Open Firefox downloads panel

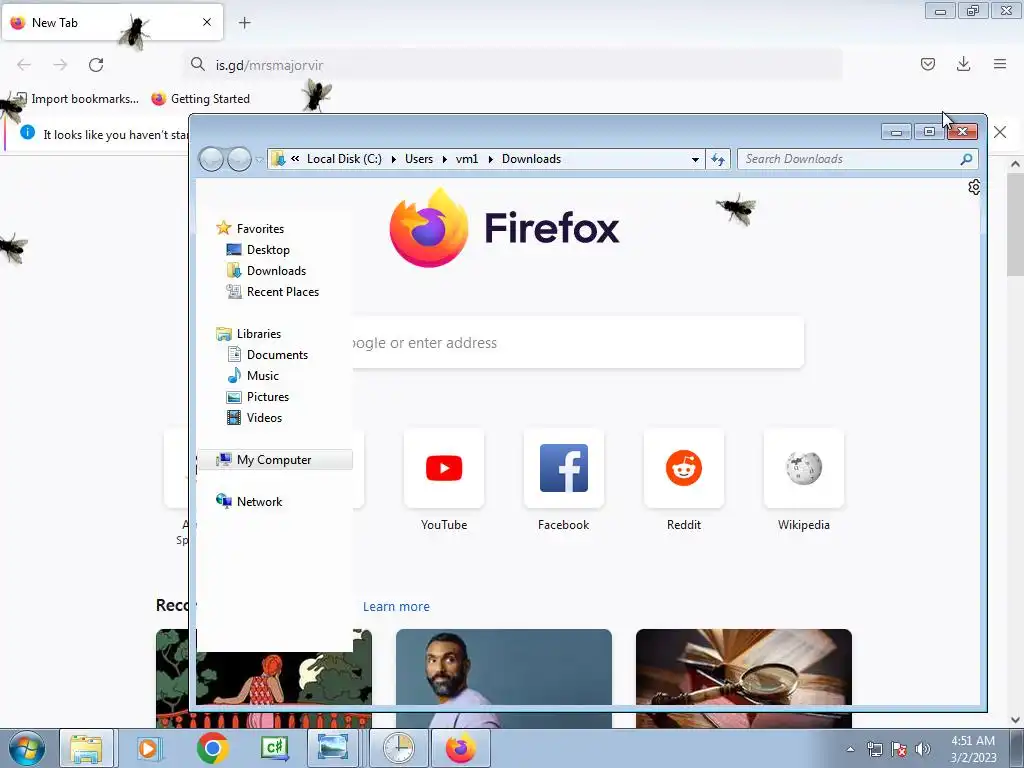pos(963,64)
